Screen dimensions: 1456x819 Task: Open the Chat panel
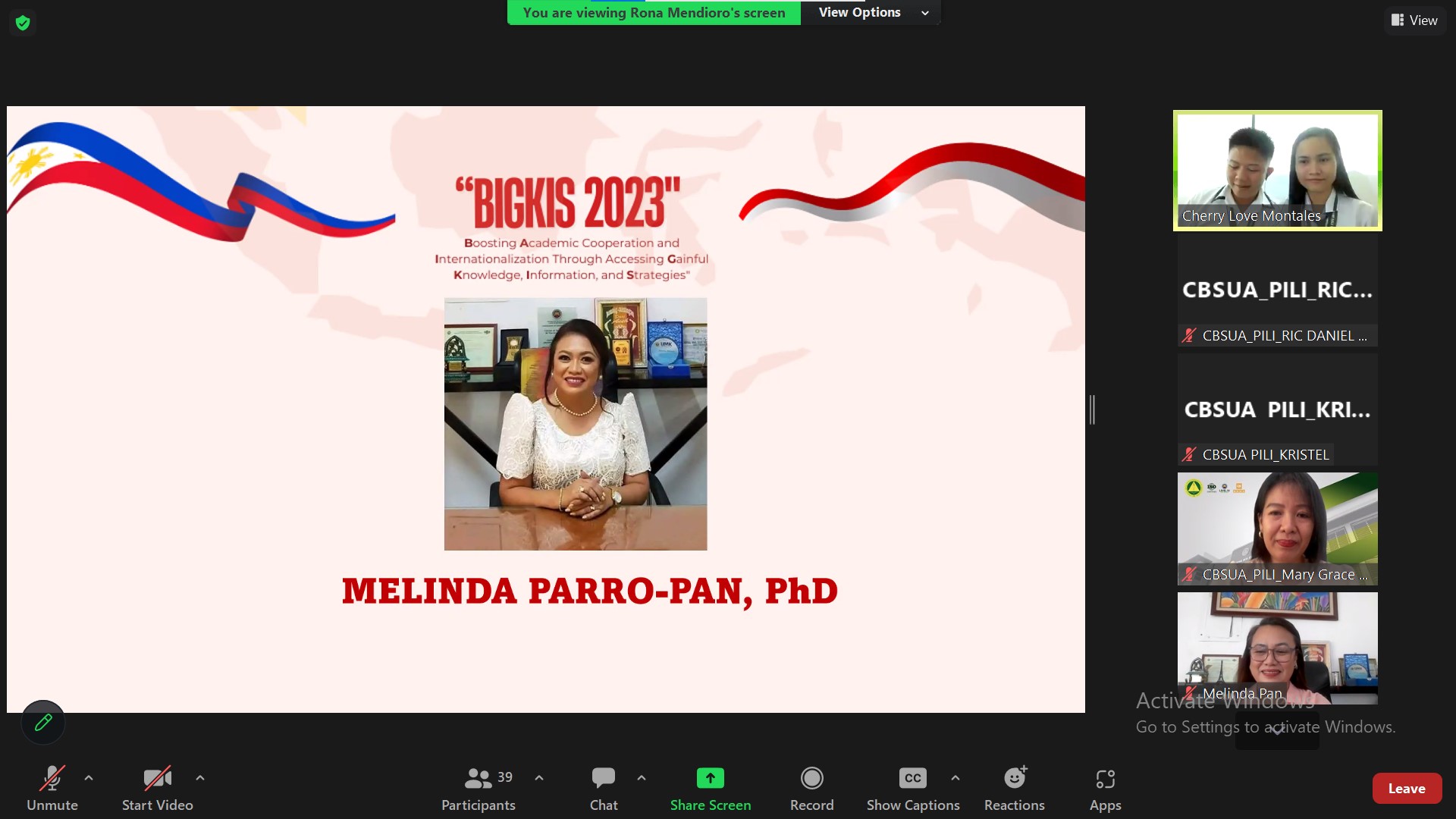click(604, 789)
